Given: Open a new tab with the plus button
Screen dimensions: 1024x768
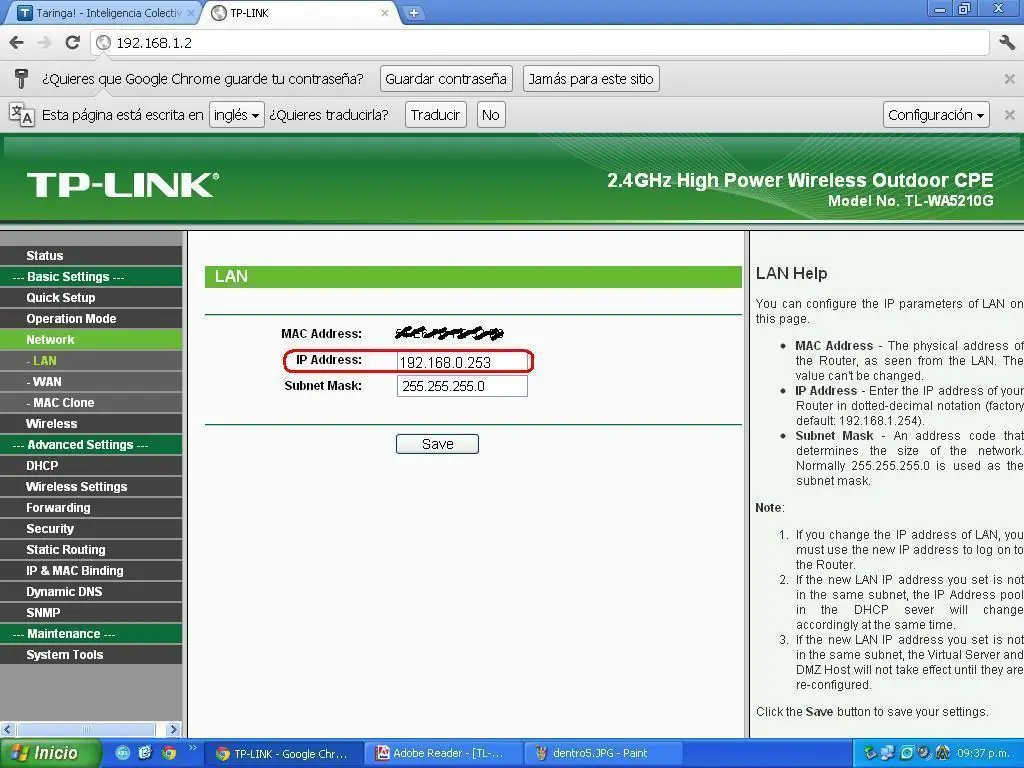Looking at the screenshot, I should [413, 13].
